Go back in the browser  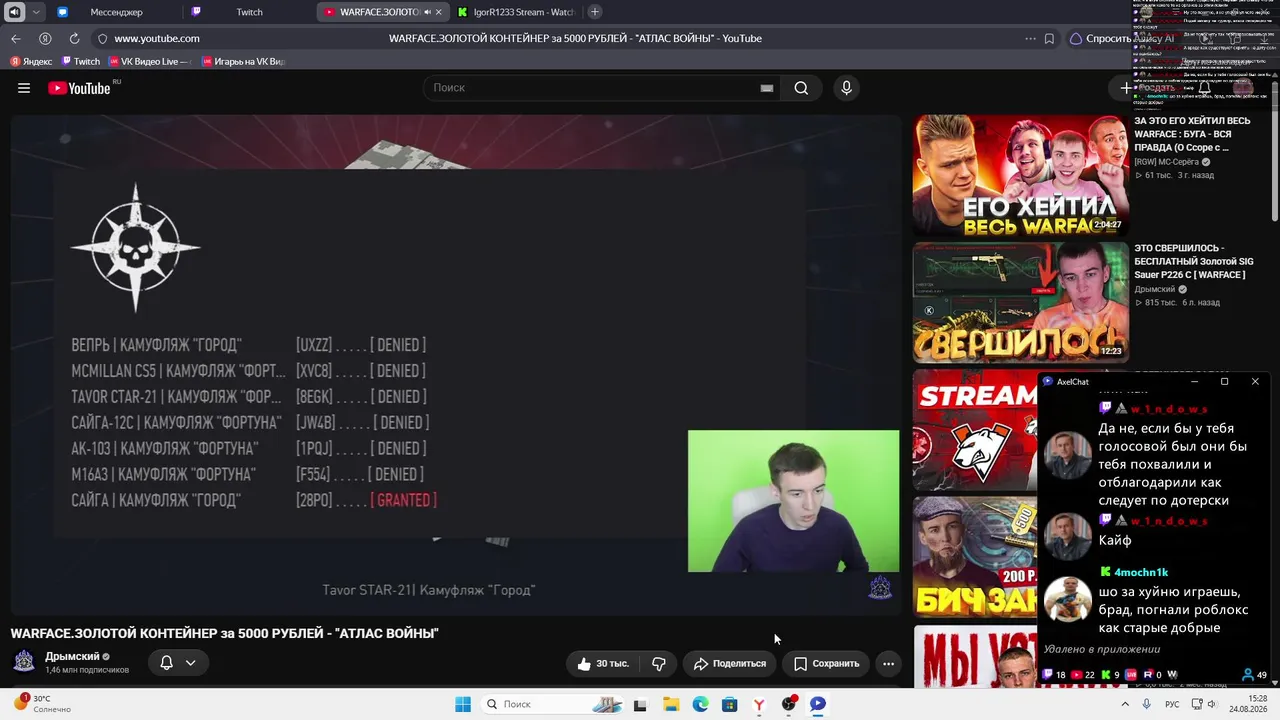[x=16, y=38]
